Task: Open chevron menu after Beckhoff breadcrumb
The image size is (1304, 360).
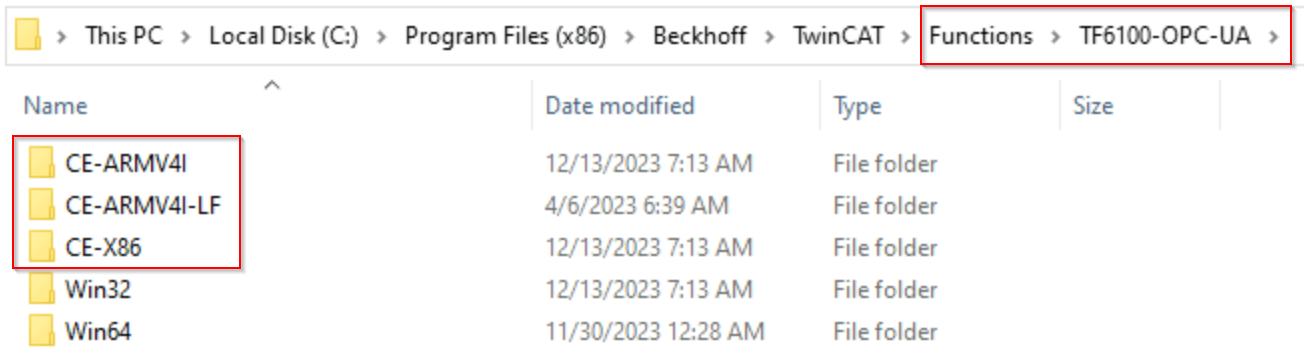Action: coord(768,37)
